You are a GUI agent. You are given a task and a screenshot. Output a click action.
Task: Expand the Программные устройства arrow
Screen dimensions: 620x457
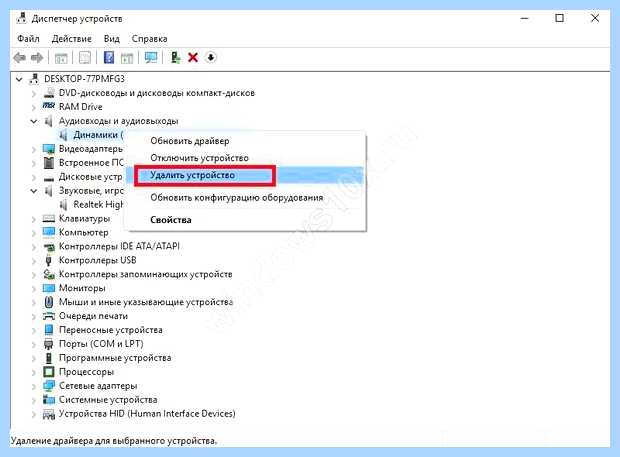pos(34,359)
